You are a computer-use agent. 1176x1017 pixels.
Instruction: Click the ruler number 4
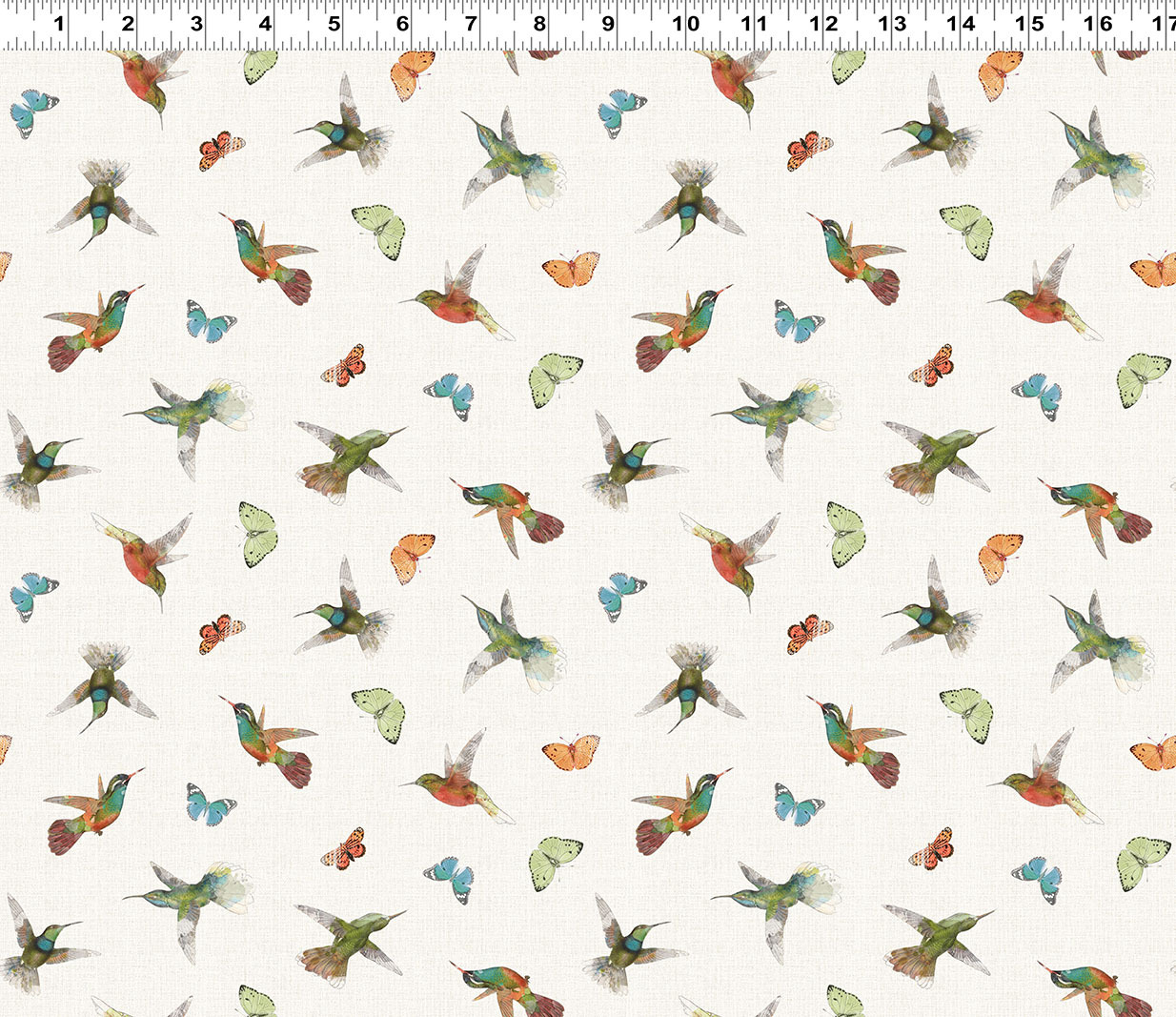click(265, 23)
